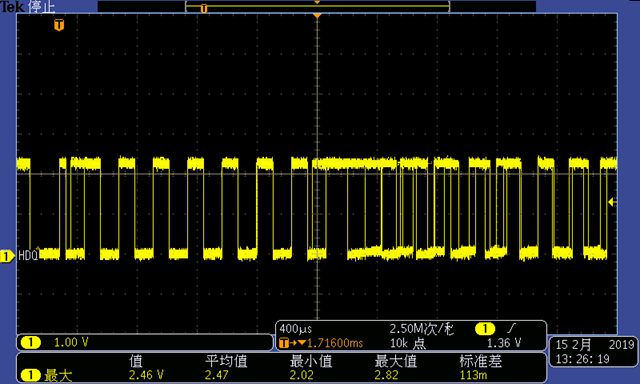This screenshot has height=384, width=640.
Task: Click the channel 1 HDQ ground marker
Action: pyautogui.click(x=7, y=256)
